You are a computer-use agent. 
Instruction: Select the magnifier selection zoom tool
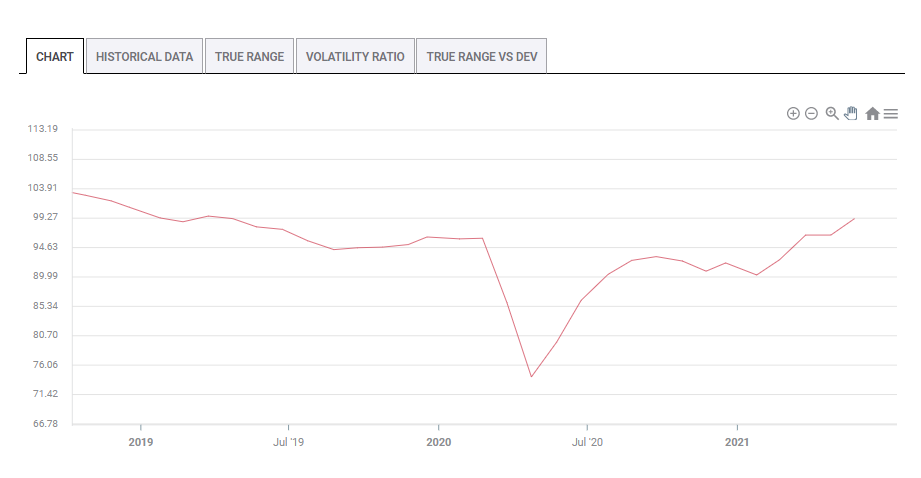[832, 113]
